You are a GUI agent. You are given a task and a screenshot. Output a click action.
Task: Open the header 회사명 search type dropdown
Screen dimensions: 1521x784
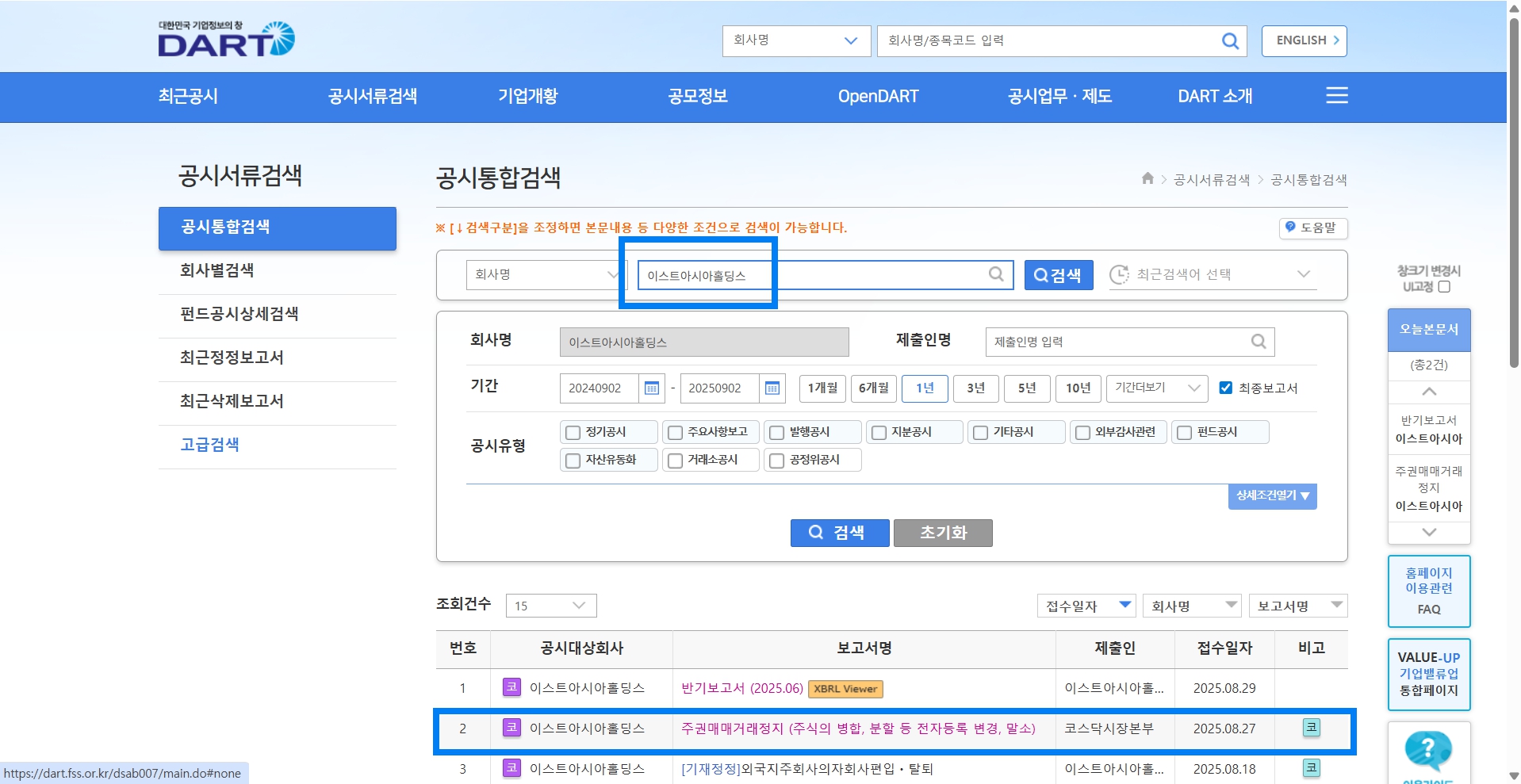coord(796,41)
